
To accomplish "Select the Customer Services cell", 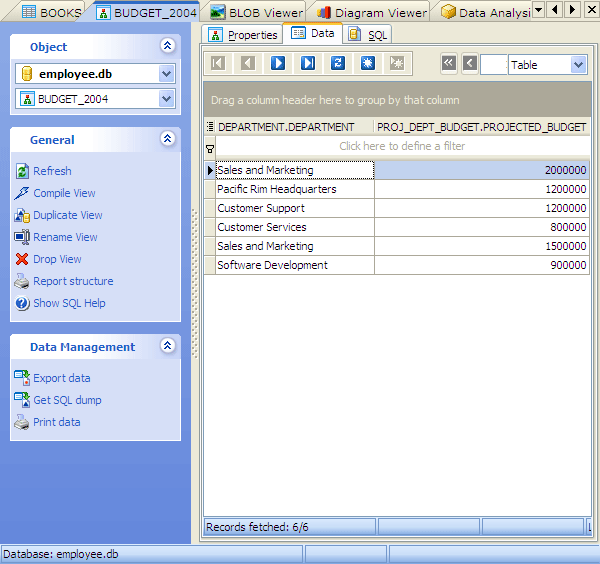I will point(295,227).
